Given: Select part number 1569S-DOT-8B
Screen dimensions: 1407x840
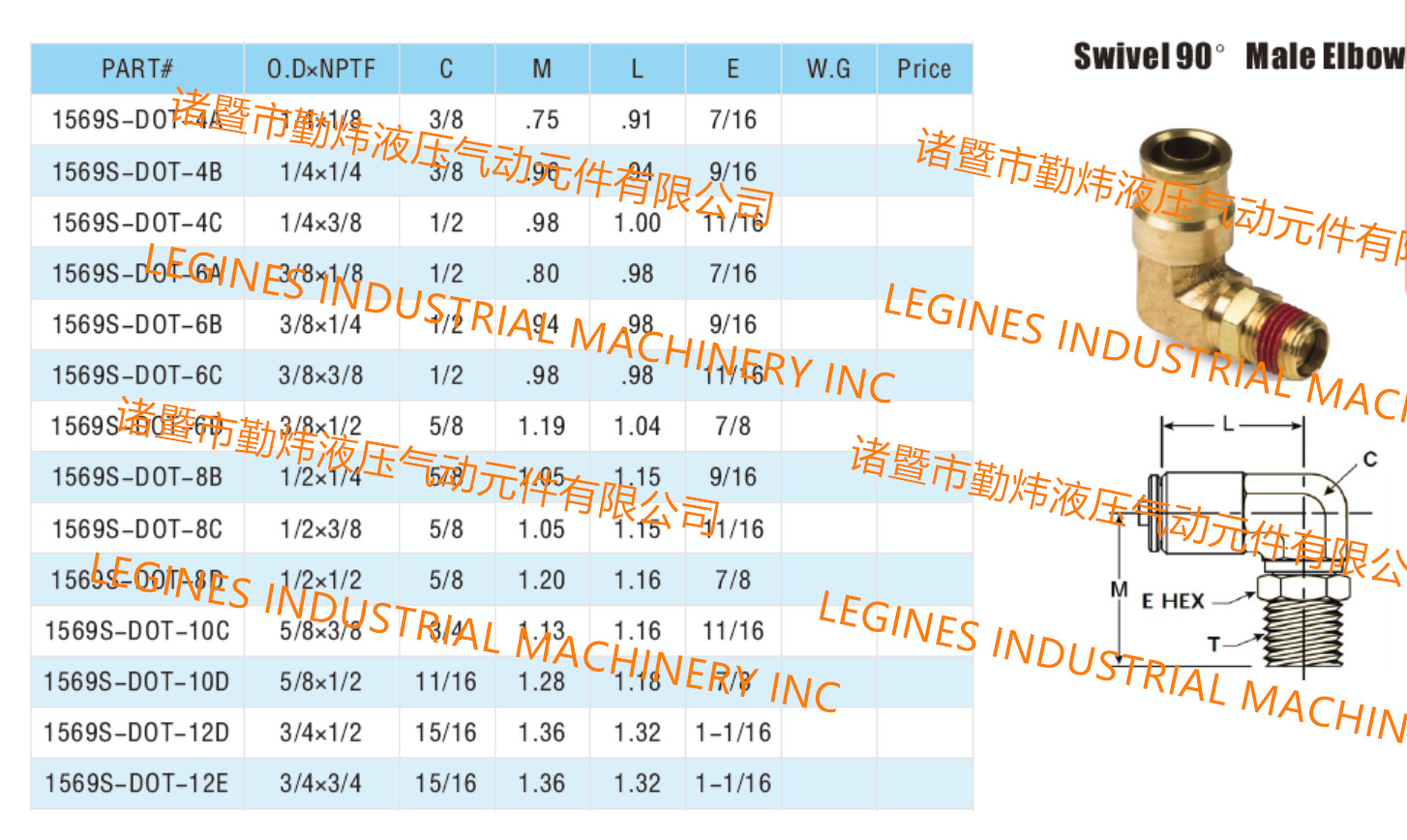Looking at the screenshot, I should 137,477.
